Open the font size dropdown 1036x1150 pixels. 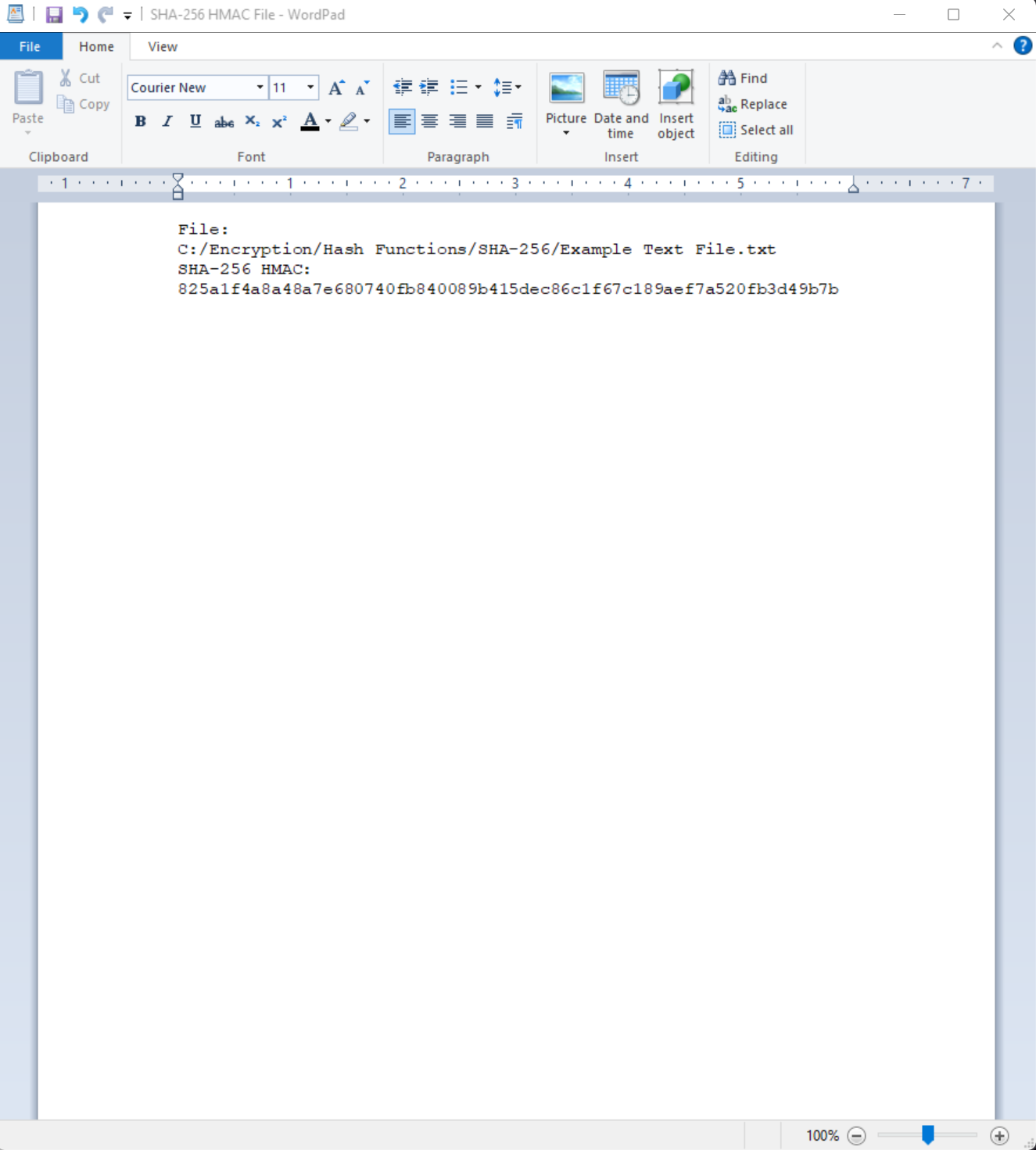click(x=309, y=87)
